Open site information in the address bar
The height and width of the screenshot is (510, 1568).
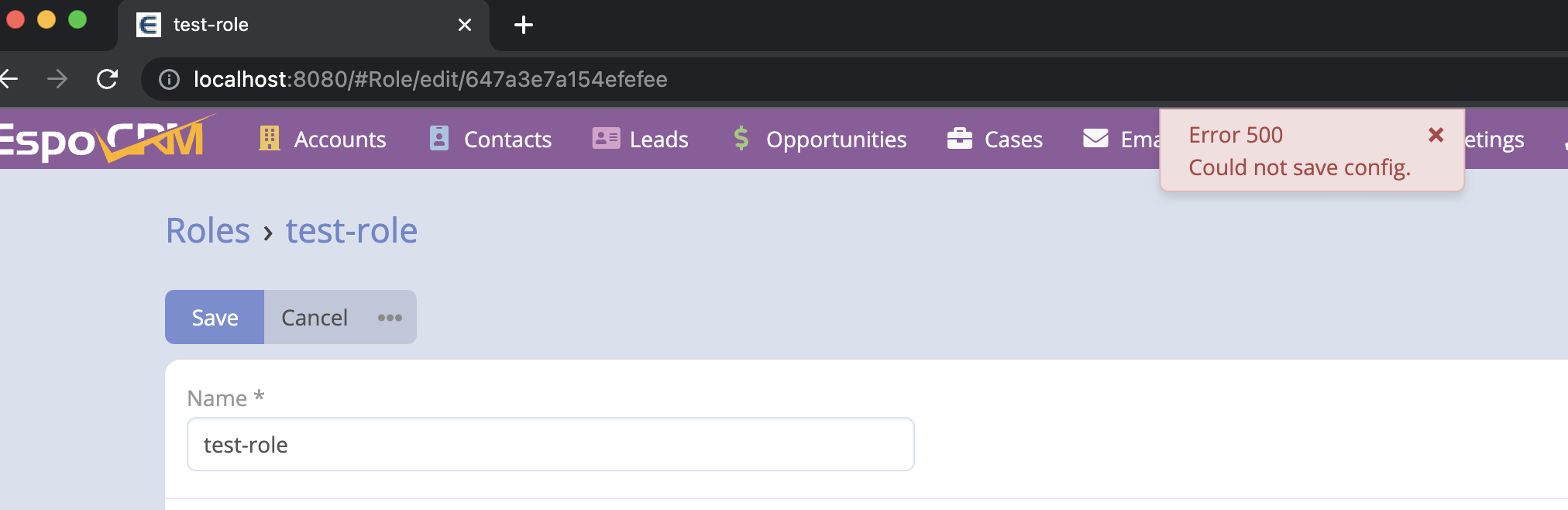[x=169, y=79]
